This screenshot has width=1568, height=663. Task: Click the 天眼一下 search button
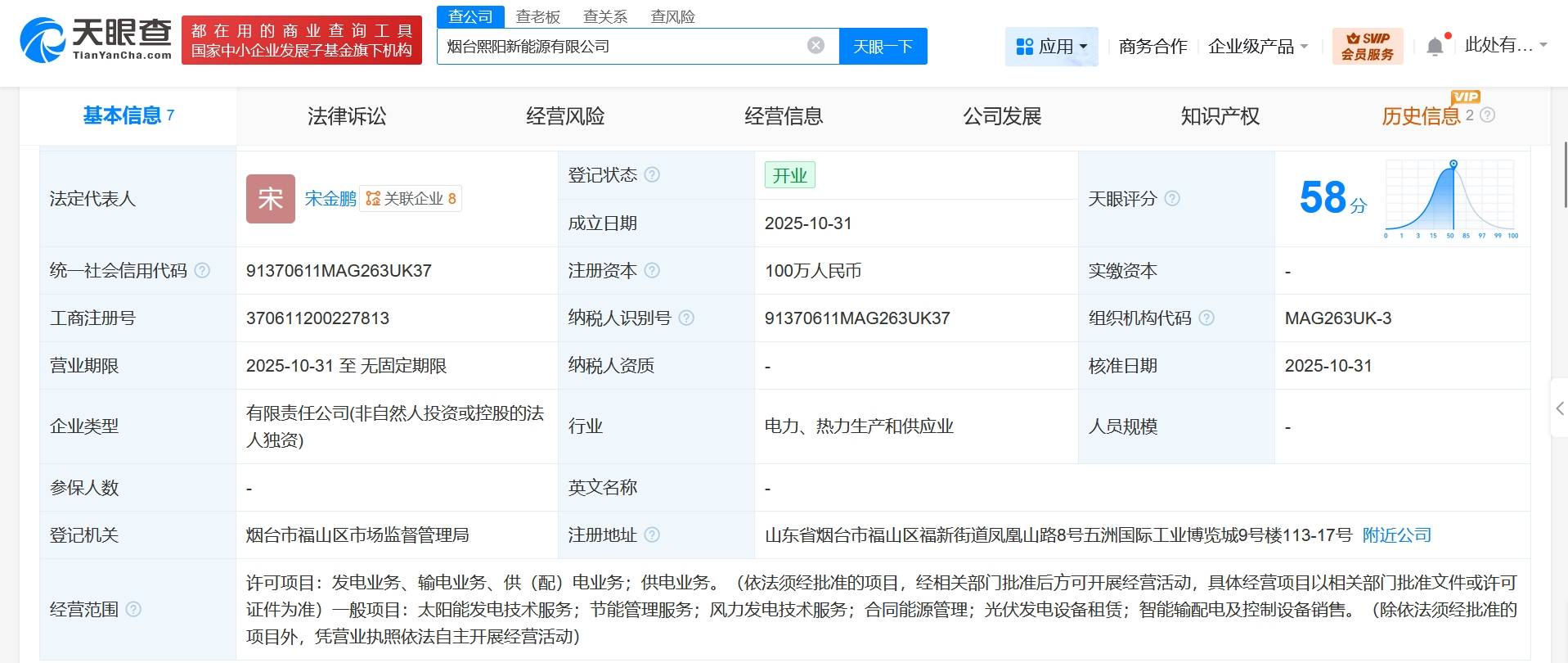click(883, 46)
